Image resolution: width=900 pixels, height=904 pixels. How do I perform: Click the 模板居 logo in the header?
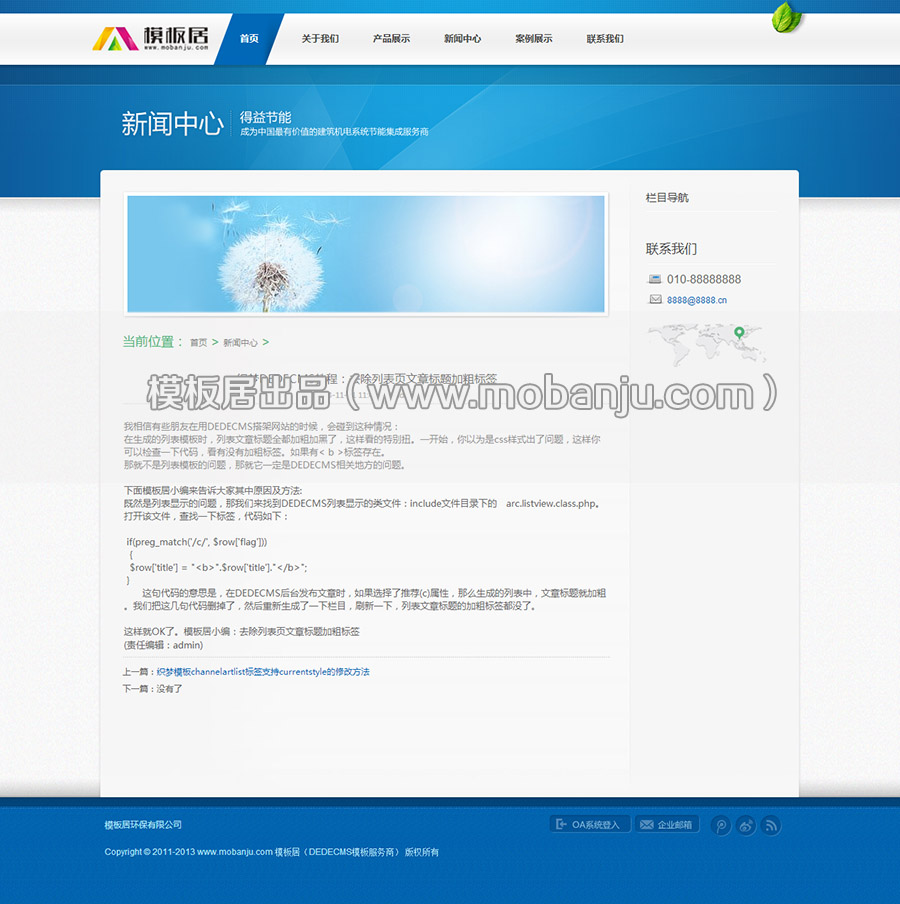click(x=151, y=38)
